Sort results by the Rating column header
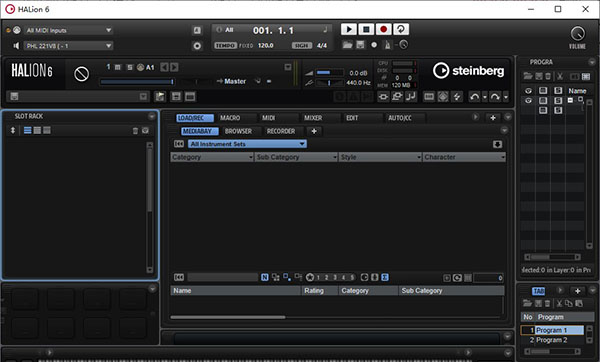Viewport: 600px width, 362px height. click(x=320, y=291)
